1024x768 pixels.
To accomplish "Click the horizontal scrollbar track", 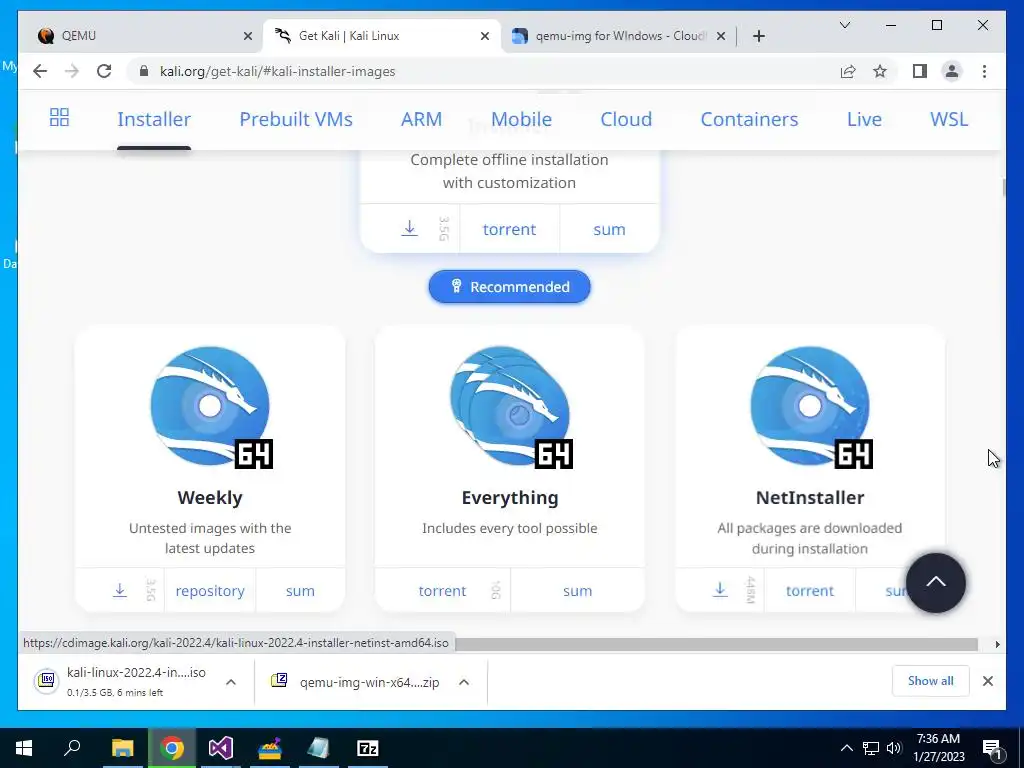I will pos(716,644).
